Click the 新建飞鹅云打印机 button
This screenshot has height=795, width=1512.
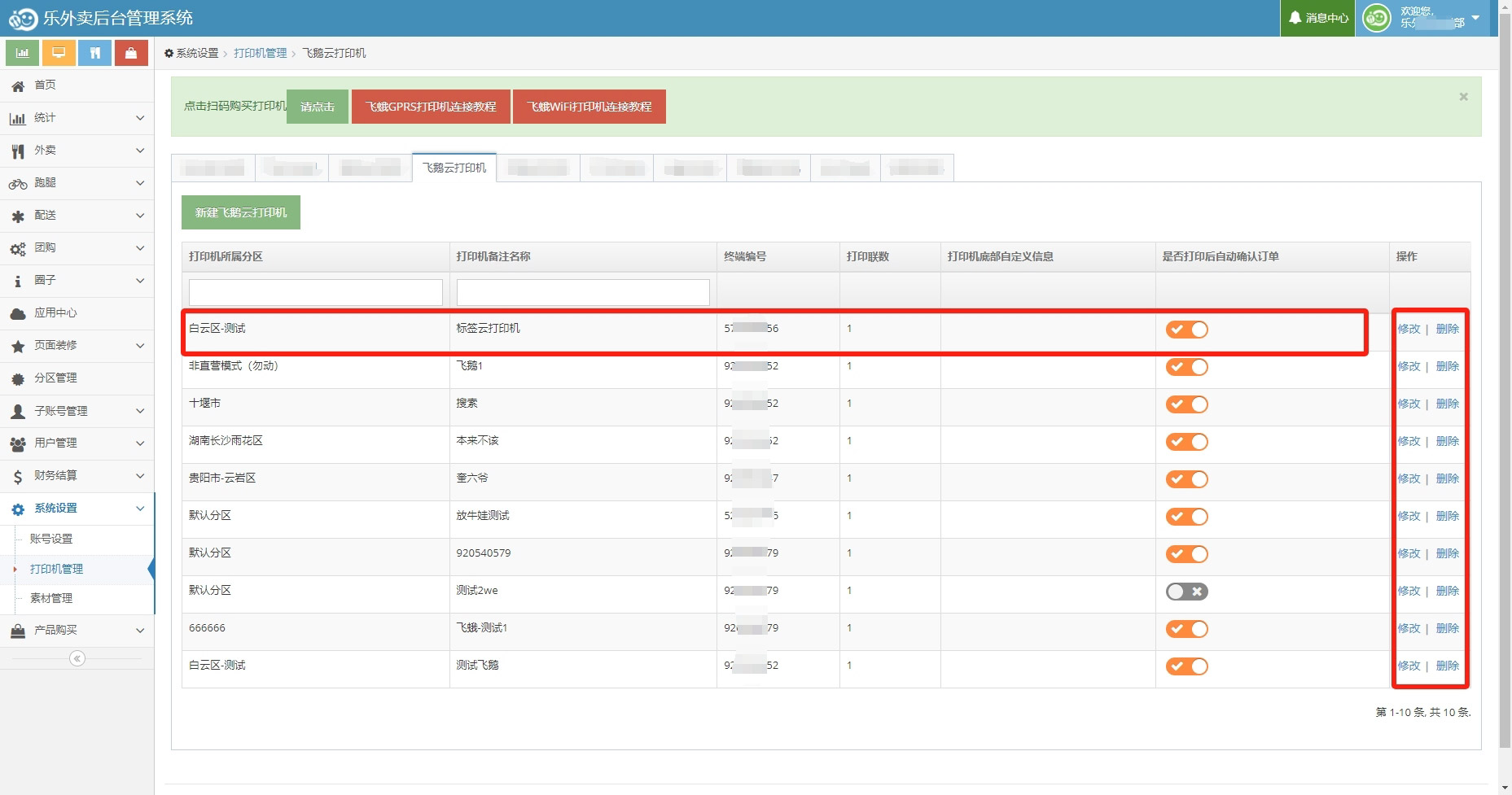pyautogui.click(x=241, y=212)
